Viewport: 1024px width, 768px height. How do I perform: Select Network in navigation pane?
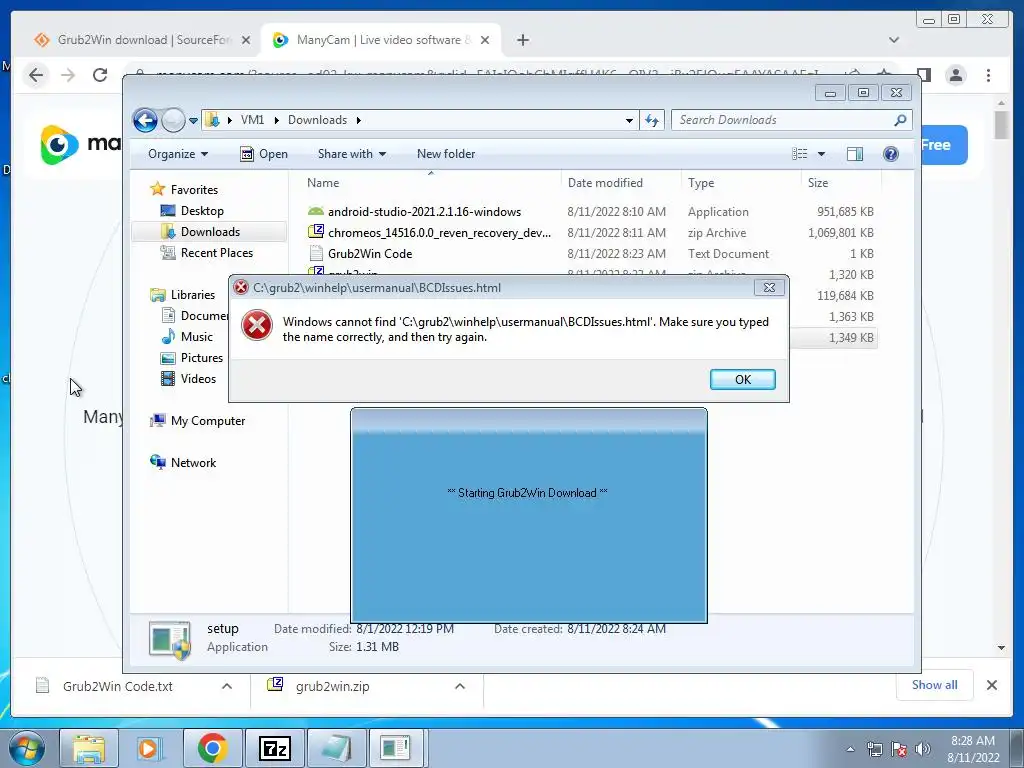193,463
